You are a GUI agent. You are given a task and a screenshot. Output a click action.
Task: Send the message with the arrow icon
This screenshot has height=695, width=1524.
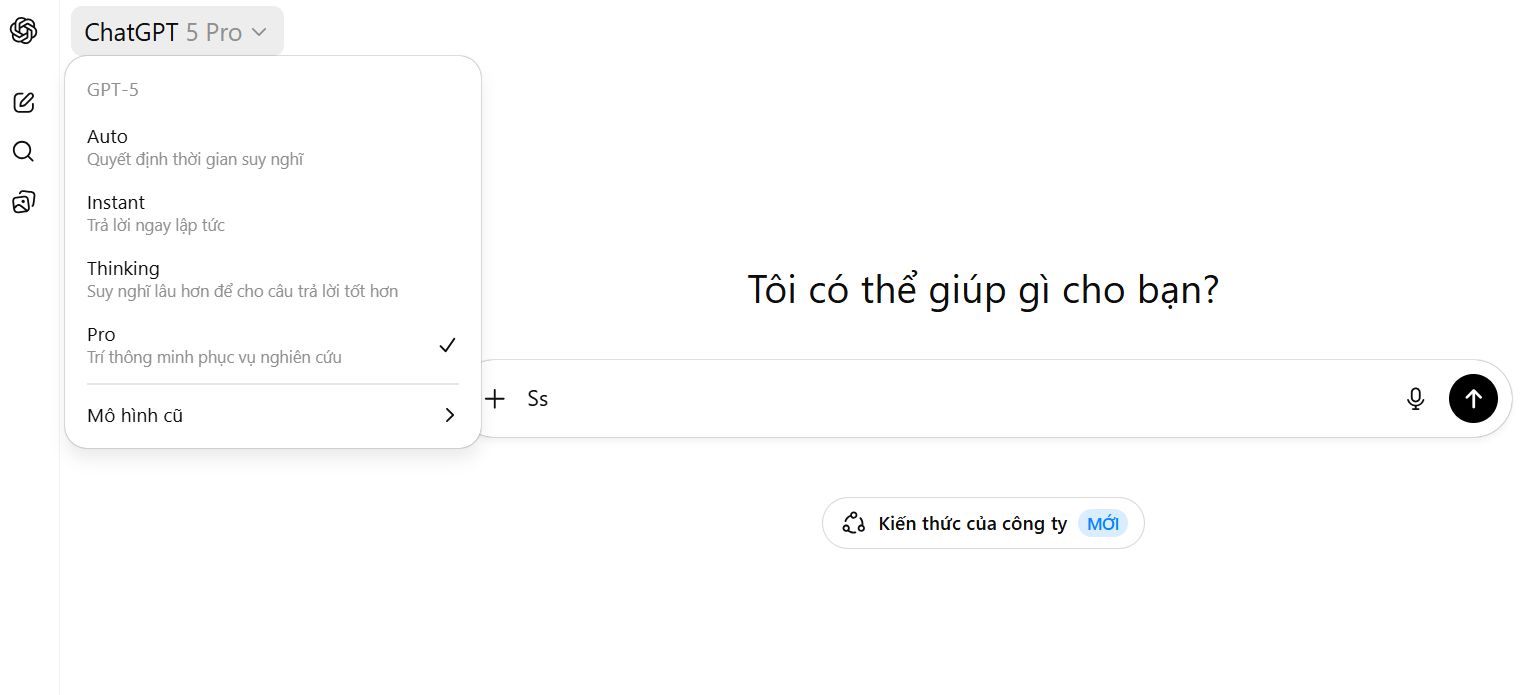1473,399
